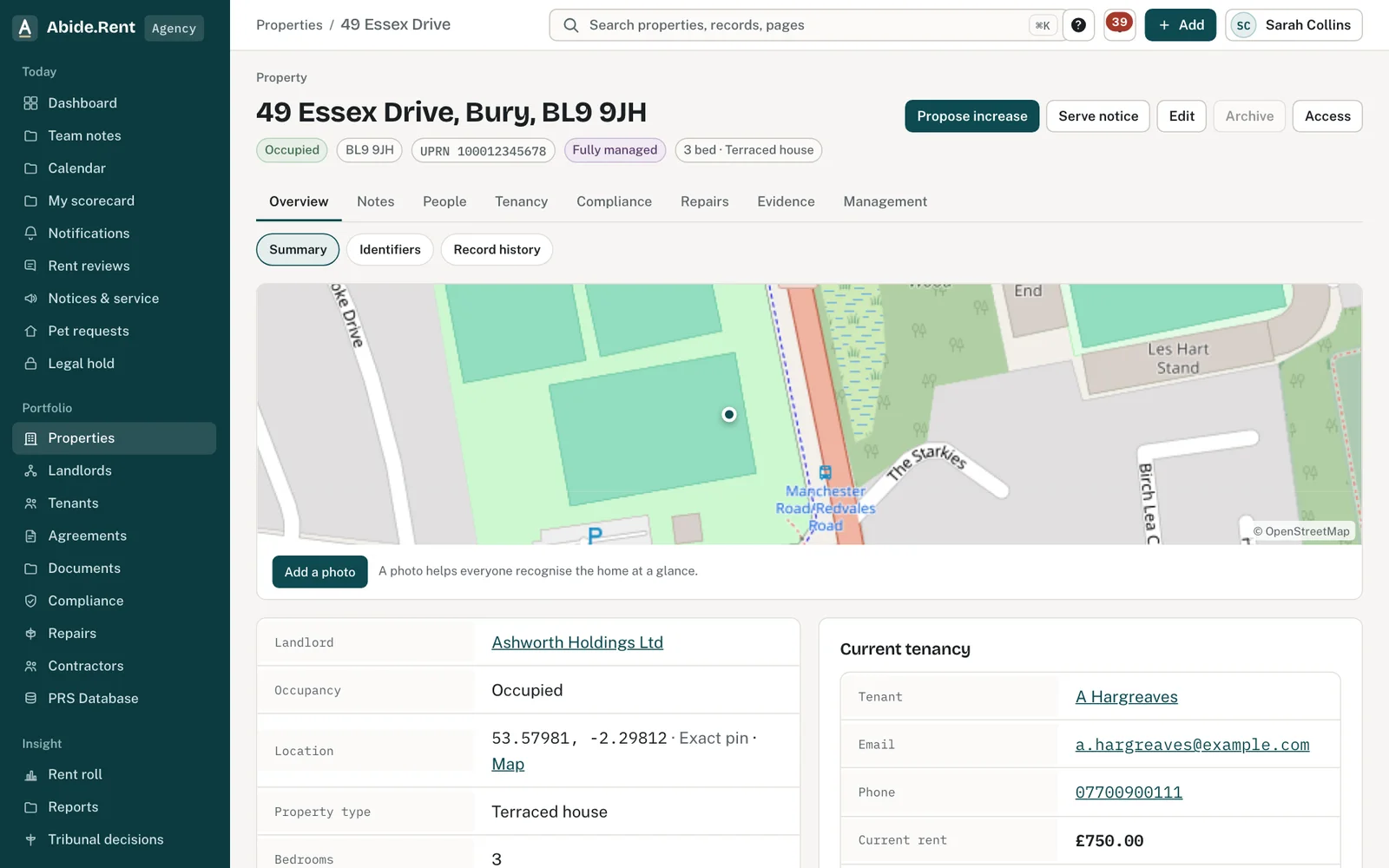This screenshot has width=1389, height=868.
Task: Open the Dashboard grid icon
Action: (x=30, y=103)
